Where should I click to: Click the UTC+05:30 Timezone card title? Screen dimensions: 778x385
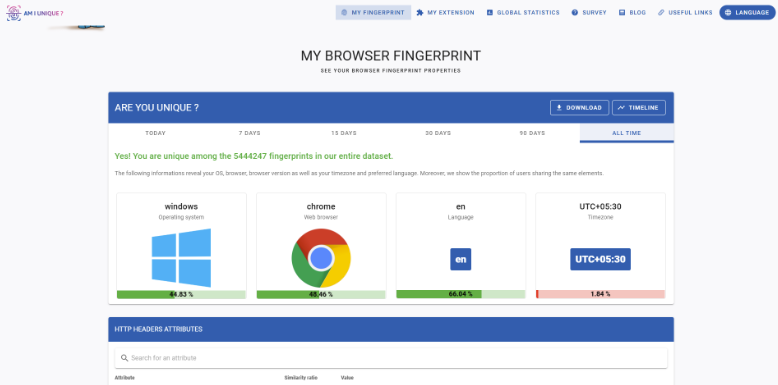[x=600, y=206]
